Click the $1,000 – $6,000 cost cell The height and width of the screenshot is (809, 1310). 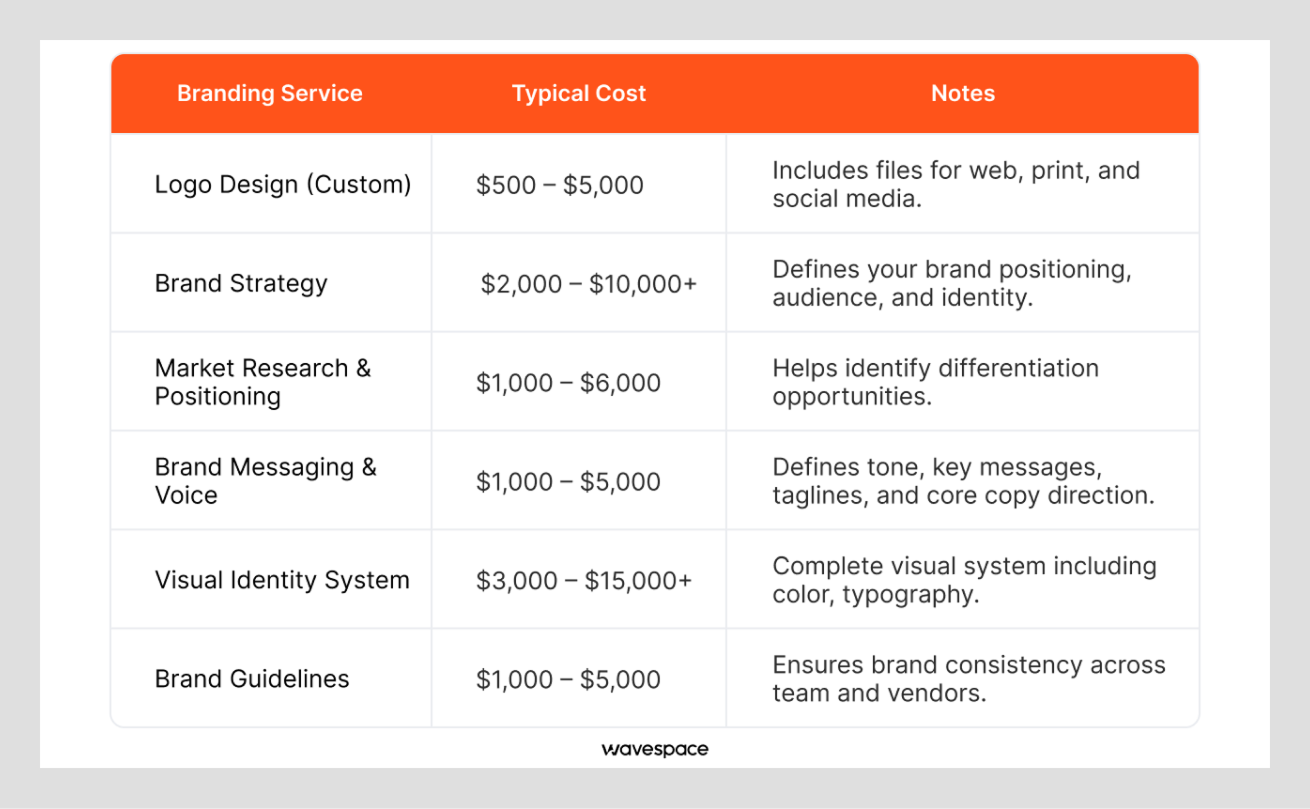click(568, 383)
